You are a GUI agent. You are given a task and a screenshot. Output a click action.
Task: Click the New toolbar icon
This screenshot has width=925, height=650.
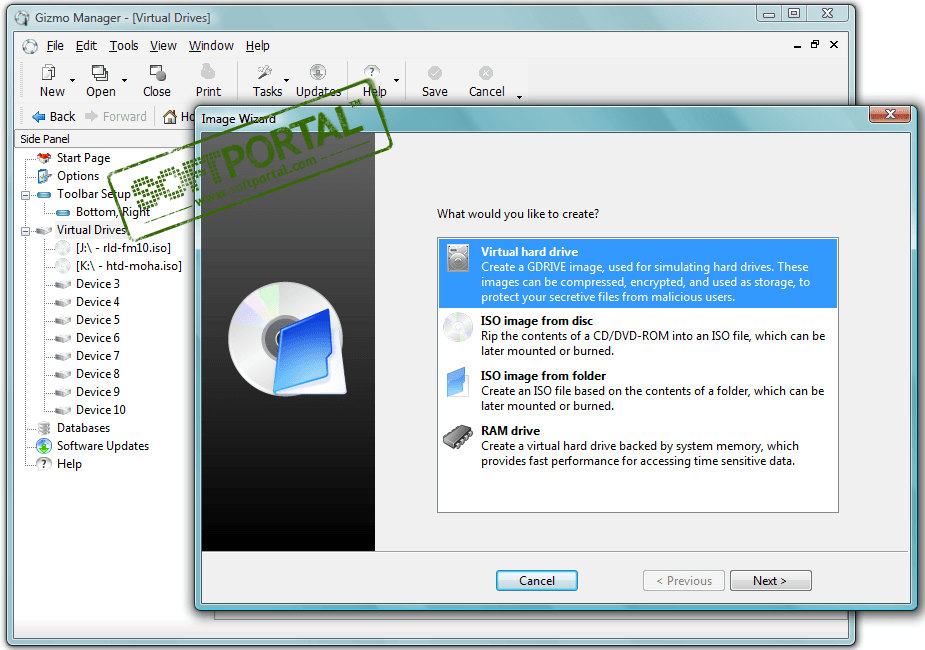click(48, 73)
